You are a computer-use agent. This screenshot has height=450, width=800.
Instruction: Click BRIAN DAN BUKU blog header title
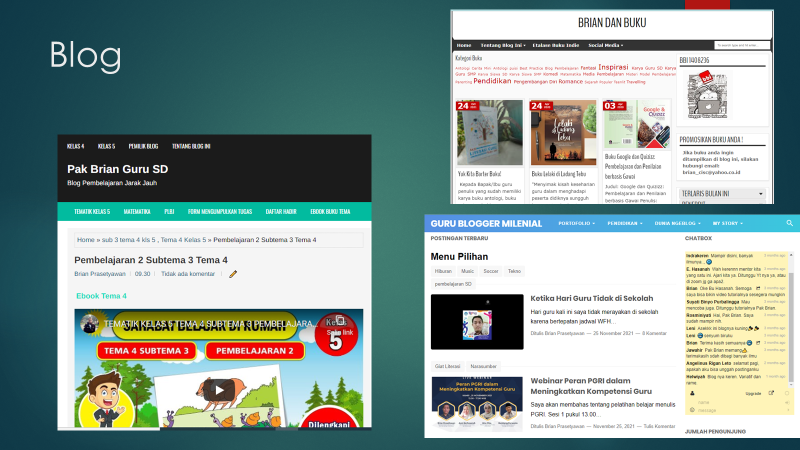pos(612,23)
